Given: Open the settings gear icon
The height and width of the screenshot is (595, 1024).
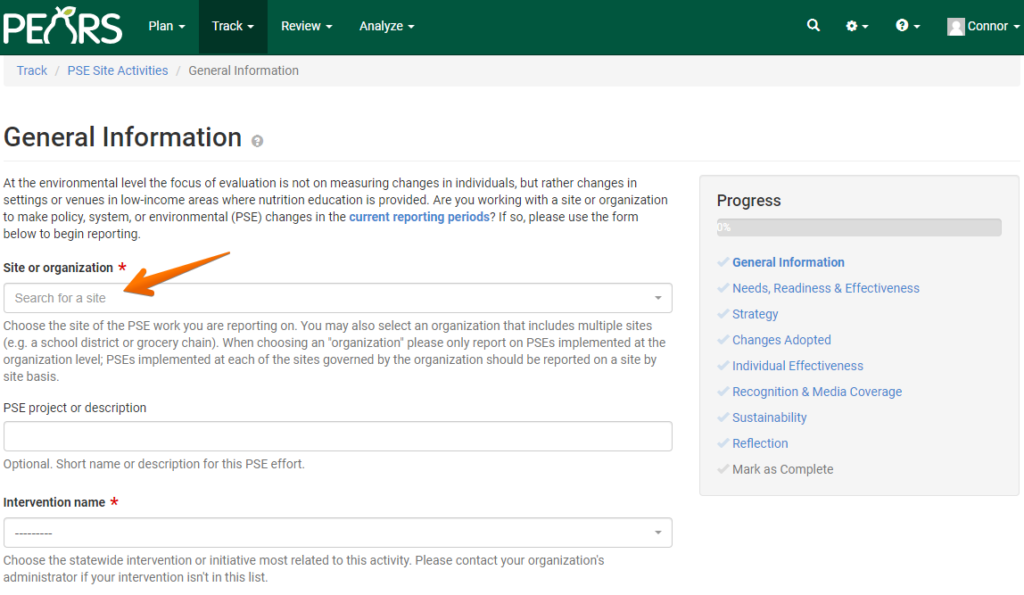Looking at the screenshot, I should 852,25.
